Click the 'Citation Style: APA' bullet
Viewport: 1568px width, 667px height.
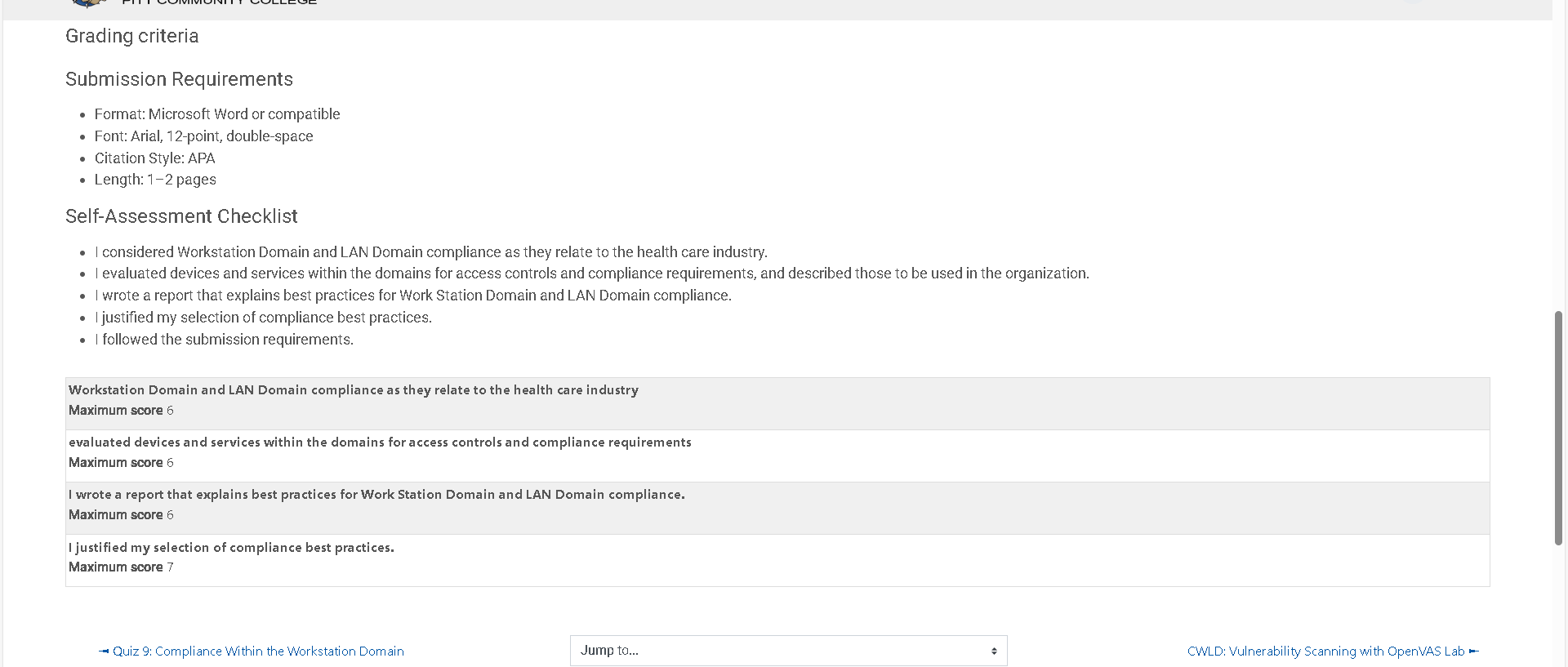pyautogui.click(x=154, y=158)
